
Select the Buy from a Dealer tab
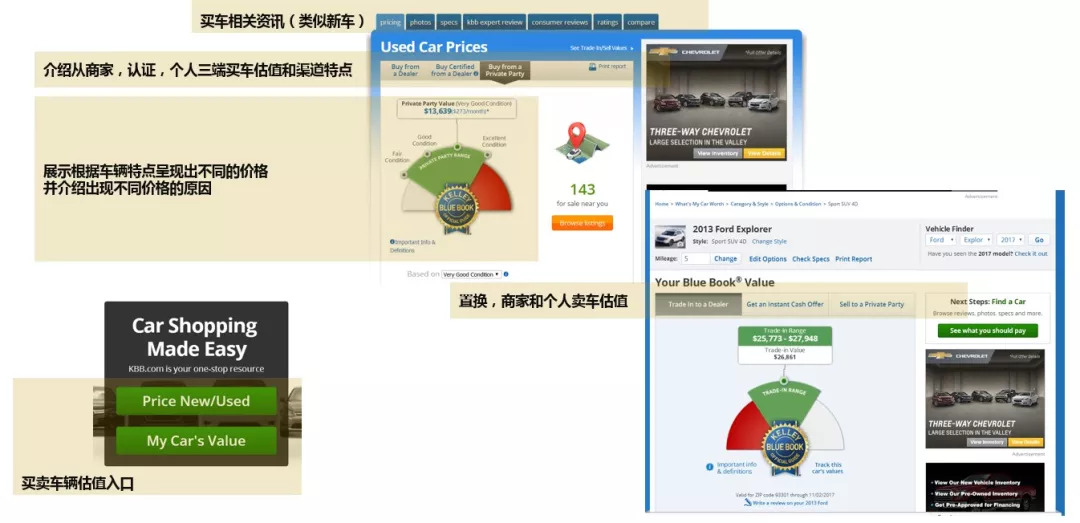pos(405,71)
